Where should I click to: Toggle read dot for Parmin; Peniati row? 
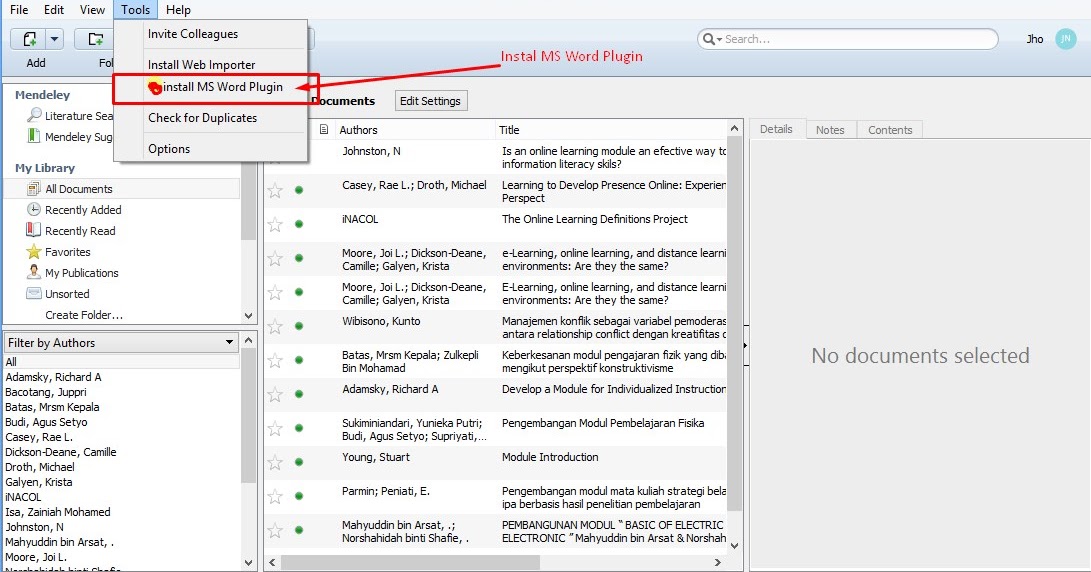(299, 496)
